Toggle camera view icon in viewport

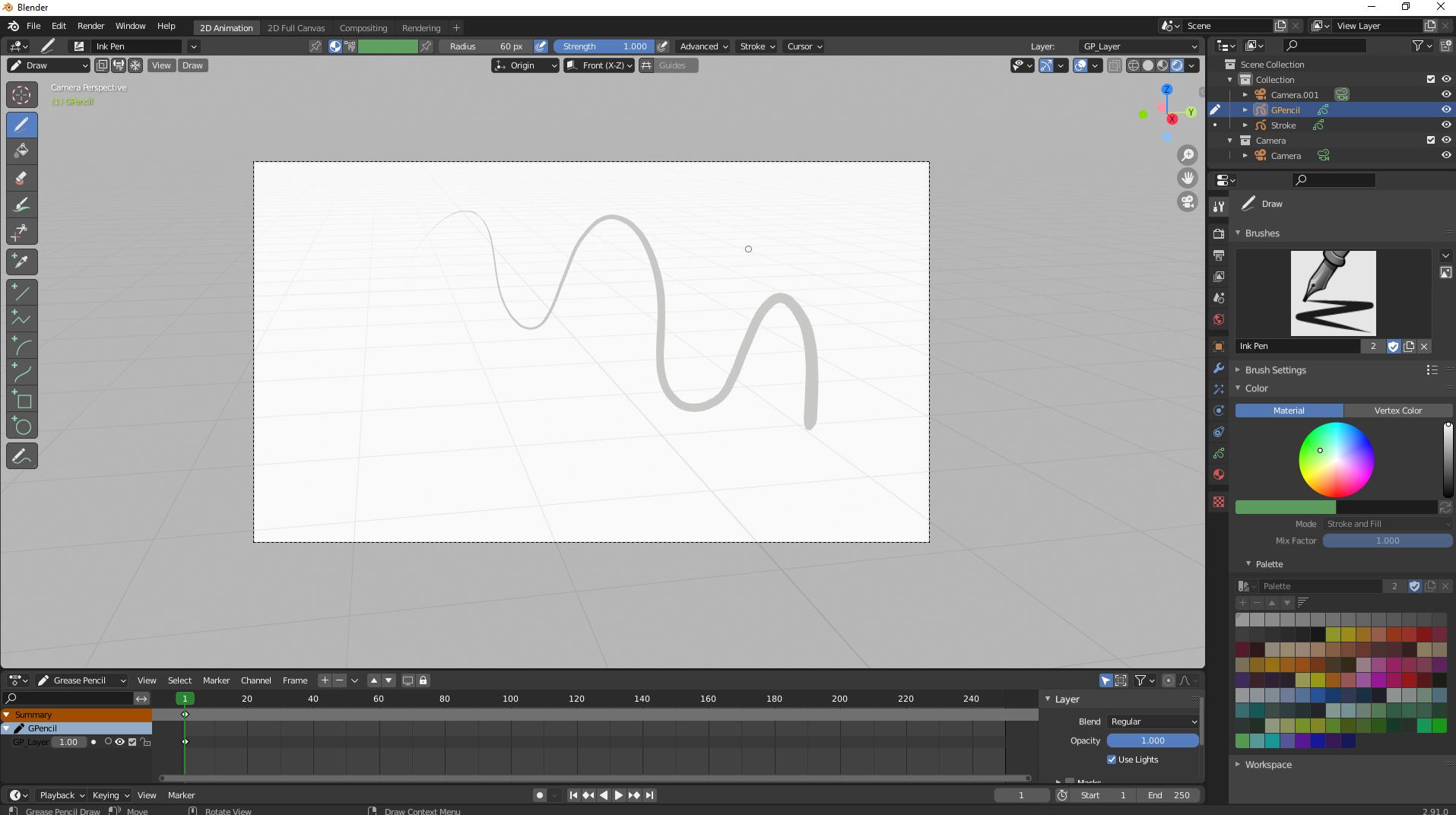(x=1188, y=201)
